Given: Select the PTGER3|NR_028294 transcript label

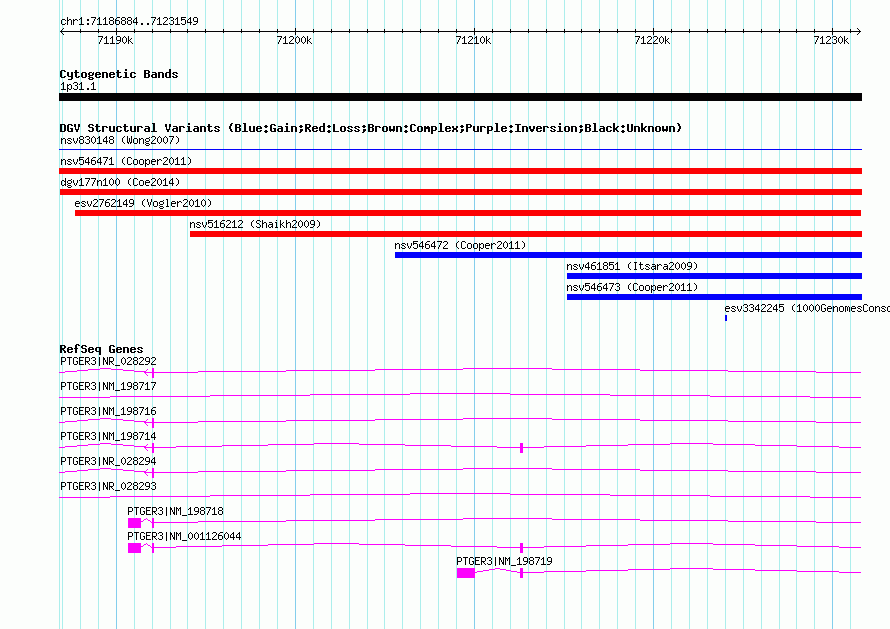Looking at the screenshot, I should (108, 461).
